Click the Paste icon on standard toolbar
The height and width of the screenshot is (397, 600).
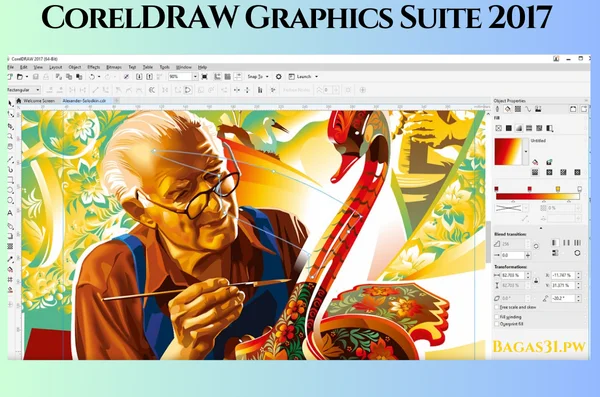pyautogui.click(x=79, y=77)
